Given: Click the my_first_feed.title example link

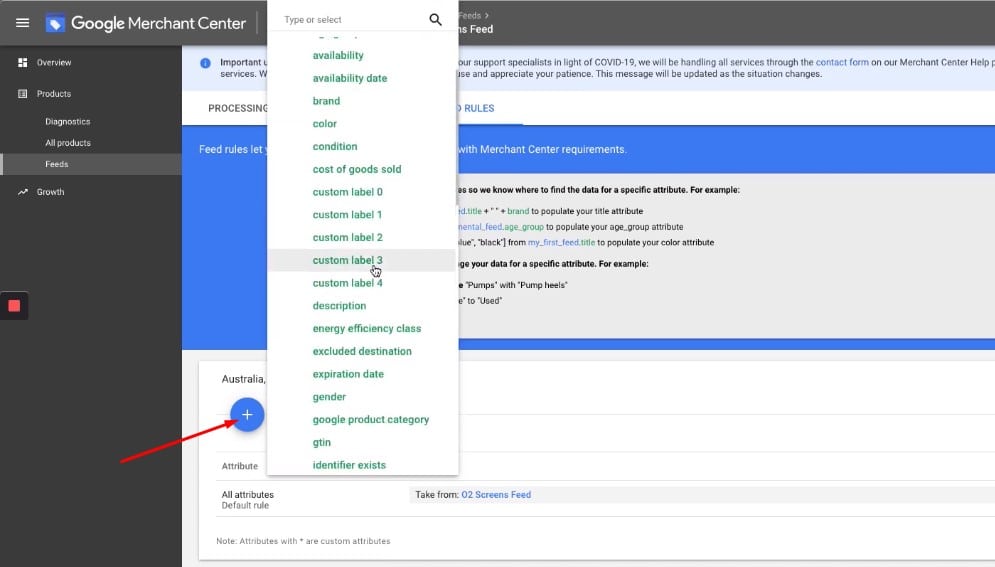Looking at the screenshot, I should 561,242.
